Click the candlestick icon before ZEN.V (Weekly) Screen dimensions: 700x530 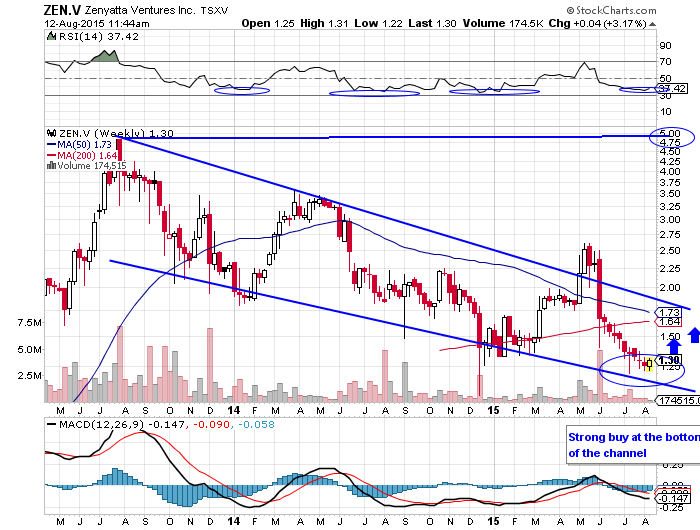tap(51, 133)
